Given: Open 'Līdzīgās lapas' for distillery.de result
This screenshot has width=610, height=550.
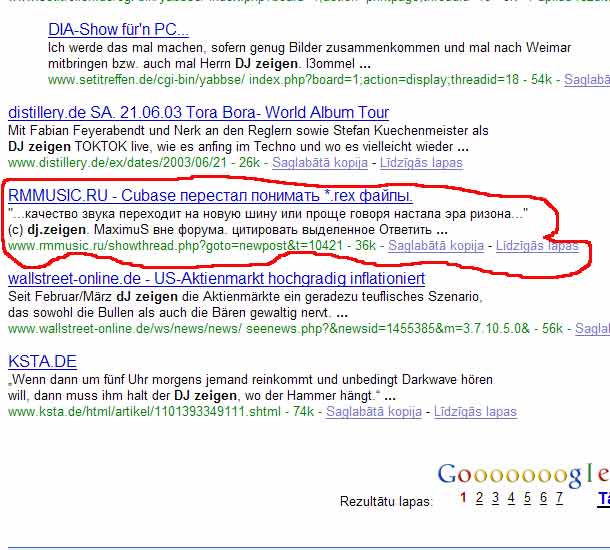Looking at the screenshot, I should pyautogui.click(x=421, y=163).
